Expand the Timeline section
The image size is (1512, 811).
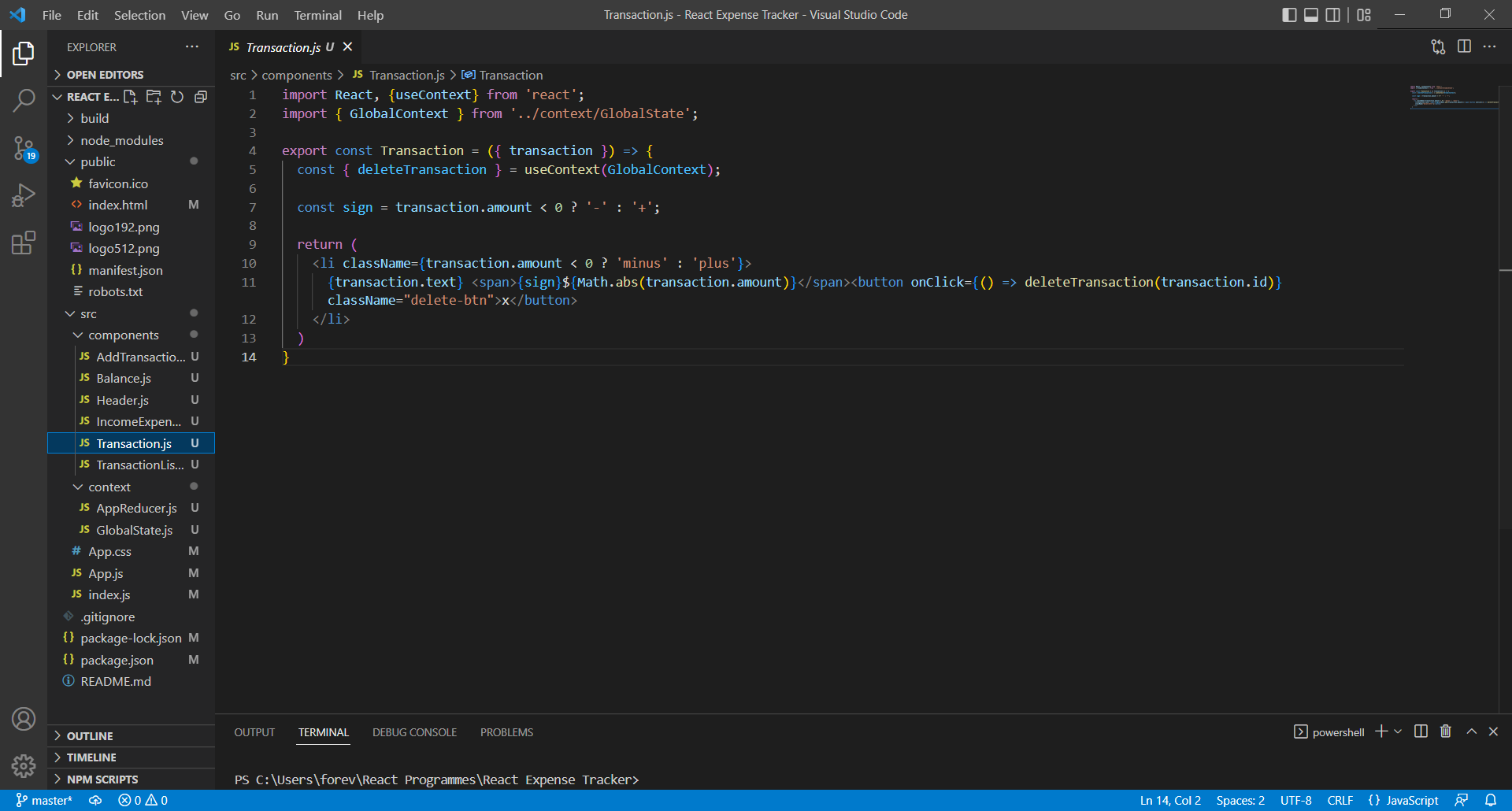[131, 757]
